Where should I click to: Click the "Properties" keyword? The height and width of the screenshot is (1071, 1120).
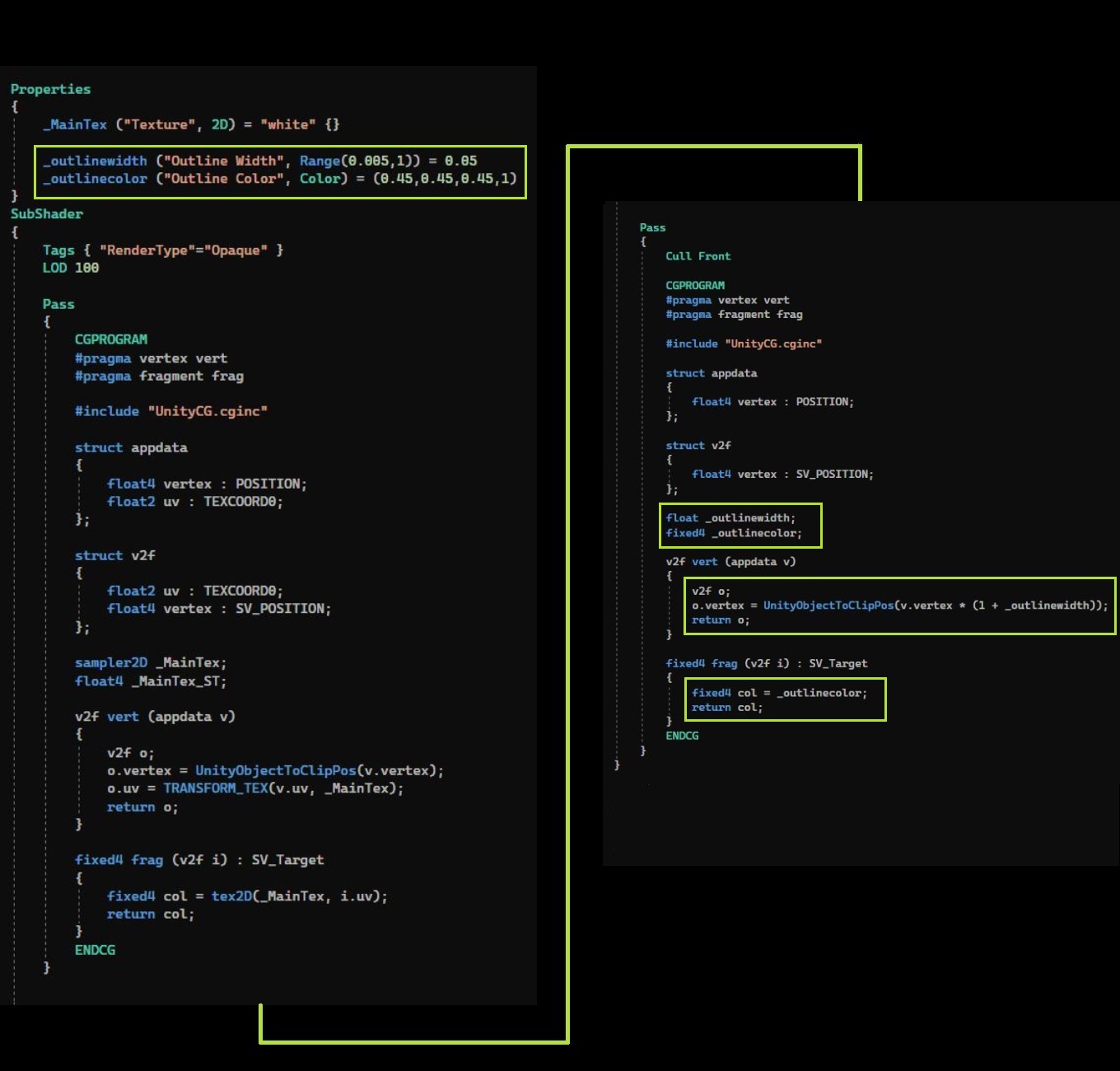pos(50,89)
